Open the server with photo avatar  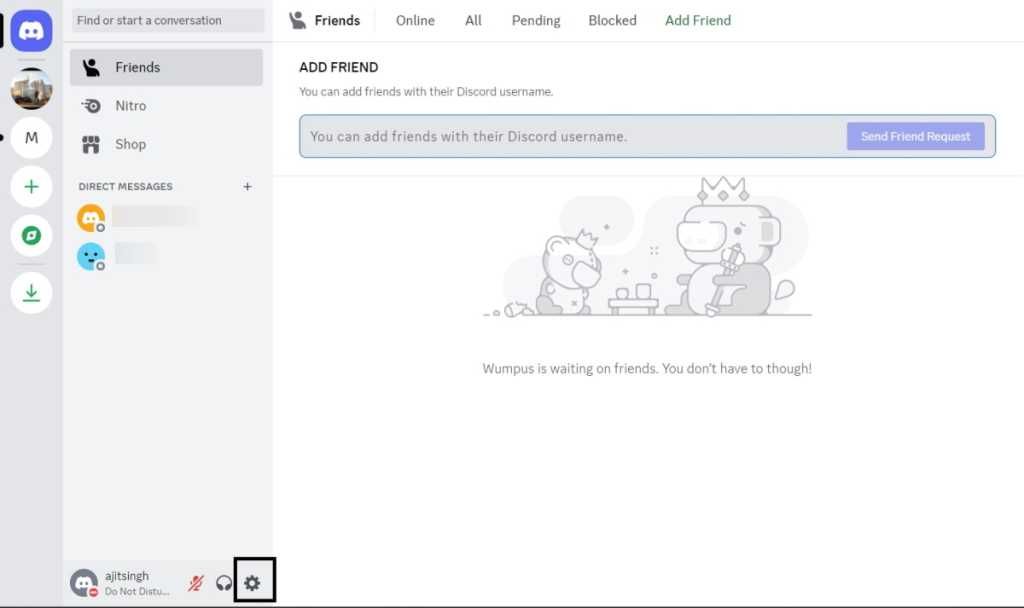pyautogui.click(x=31, y=89)
